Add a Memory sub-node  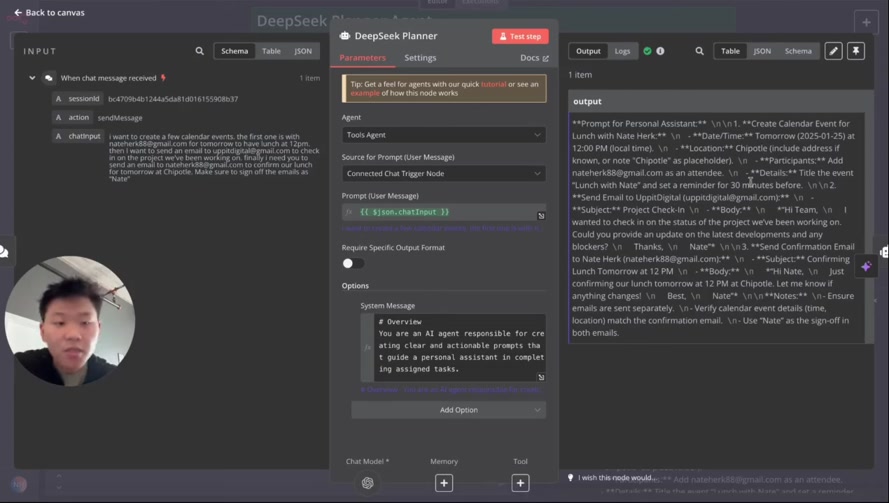[x=444, y=483]
